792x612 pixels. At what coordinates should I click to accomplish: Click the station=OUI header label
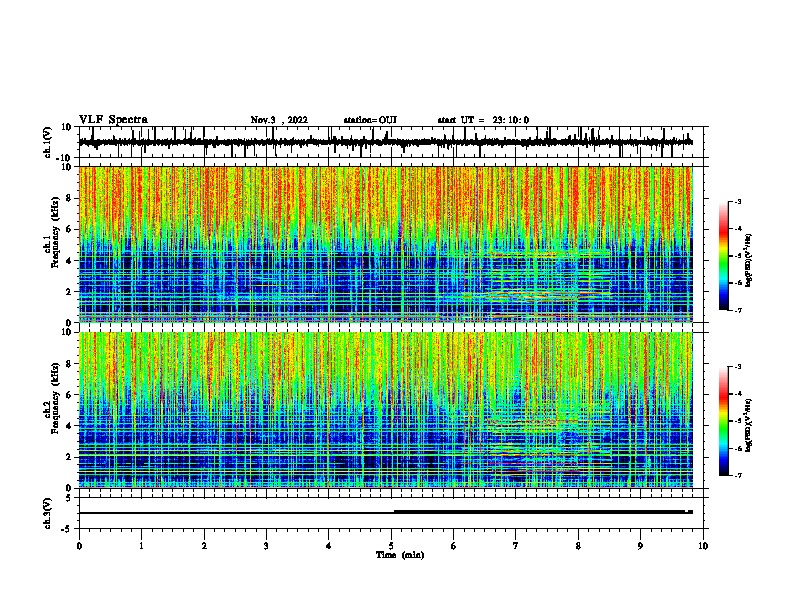click(370, 120)
